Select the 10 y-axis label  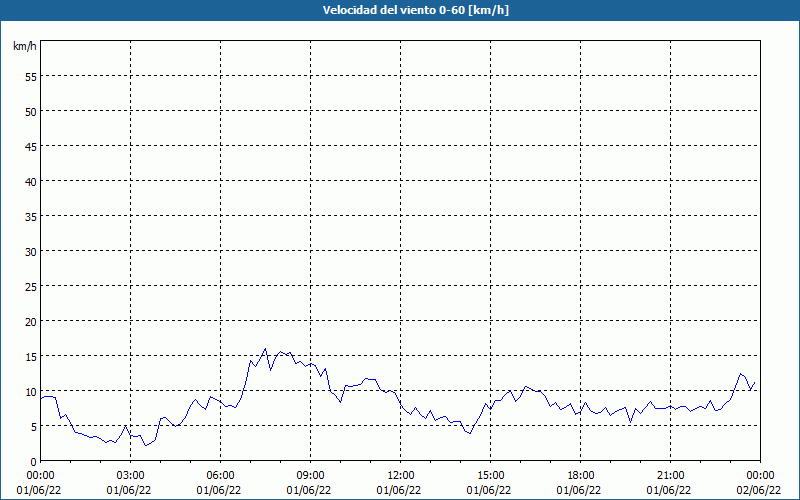(x=31, y=392)
